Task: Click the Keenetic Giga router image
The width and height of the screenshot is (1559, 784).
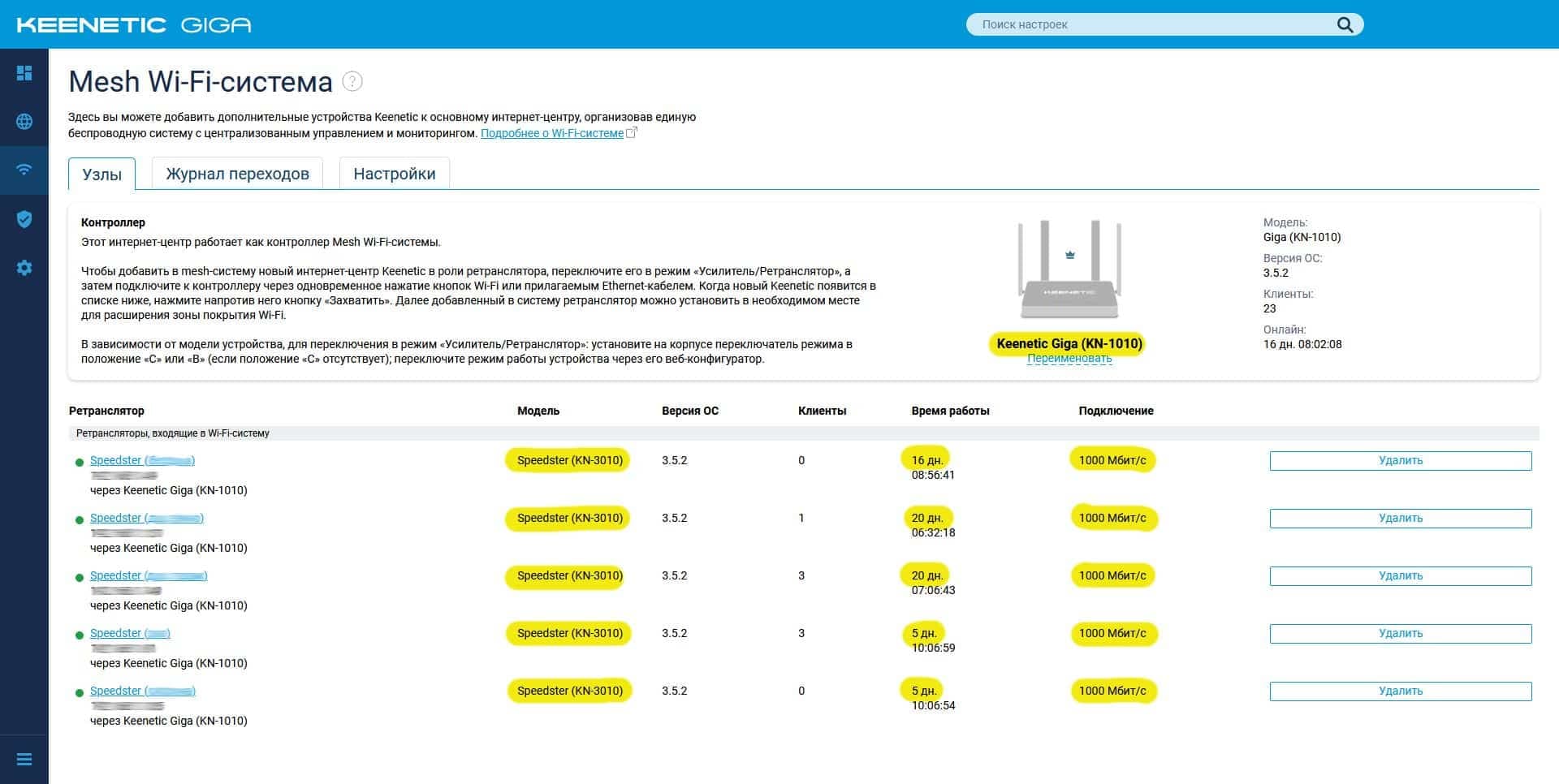Action: [1069, 269]
